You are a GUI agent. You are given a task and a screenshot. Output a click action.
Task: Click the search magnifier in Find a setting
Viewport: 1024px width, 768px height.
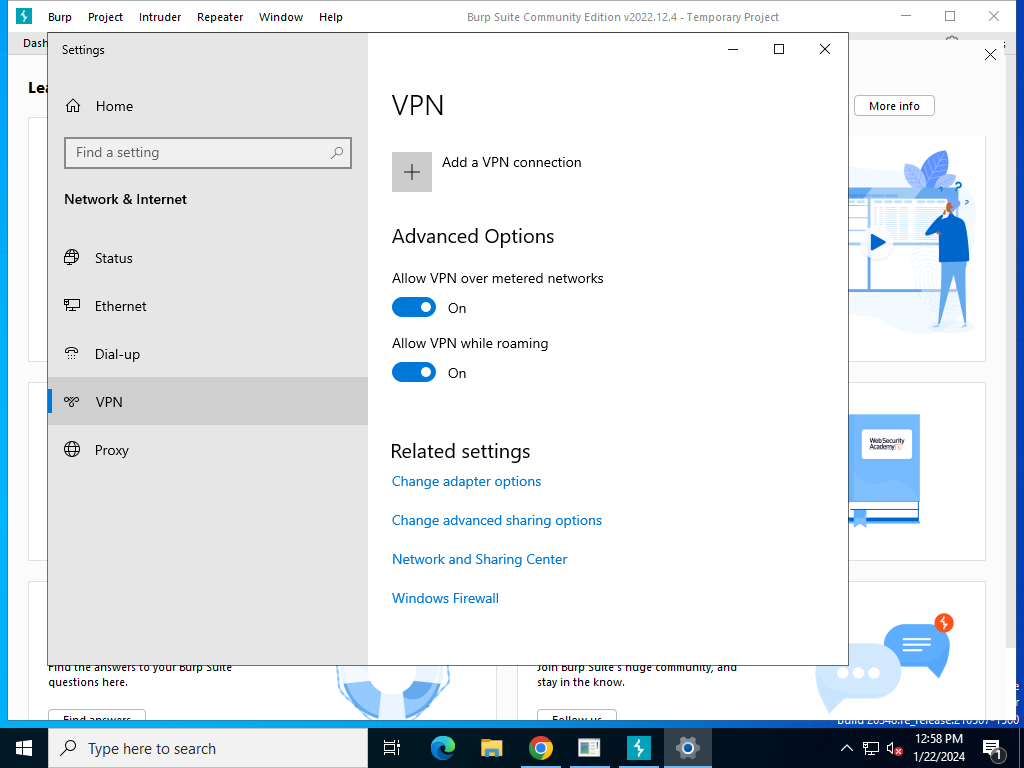click(x=337, y=153)
